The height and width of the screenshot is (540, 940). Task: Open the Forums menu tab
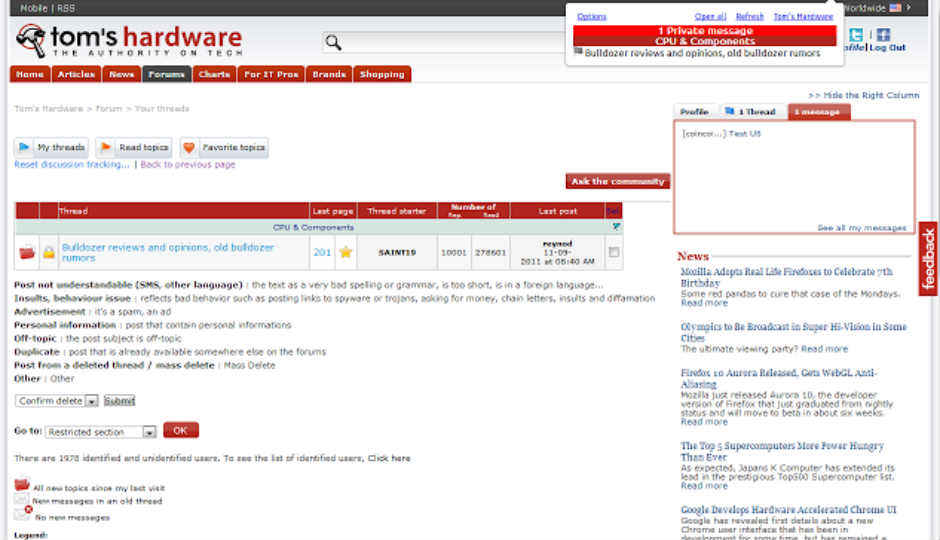[x=167, y=74]
